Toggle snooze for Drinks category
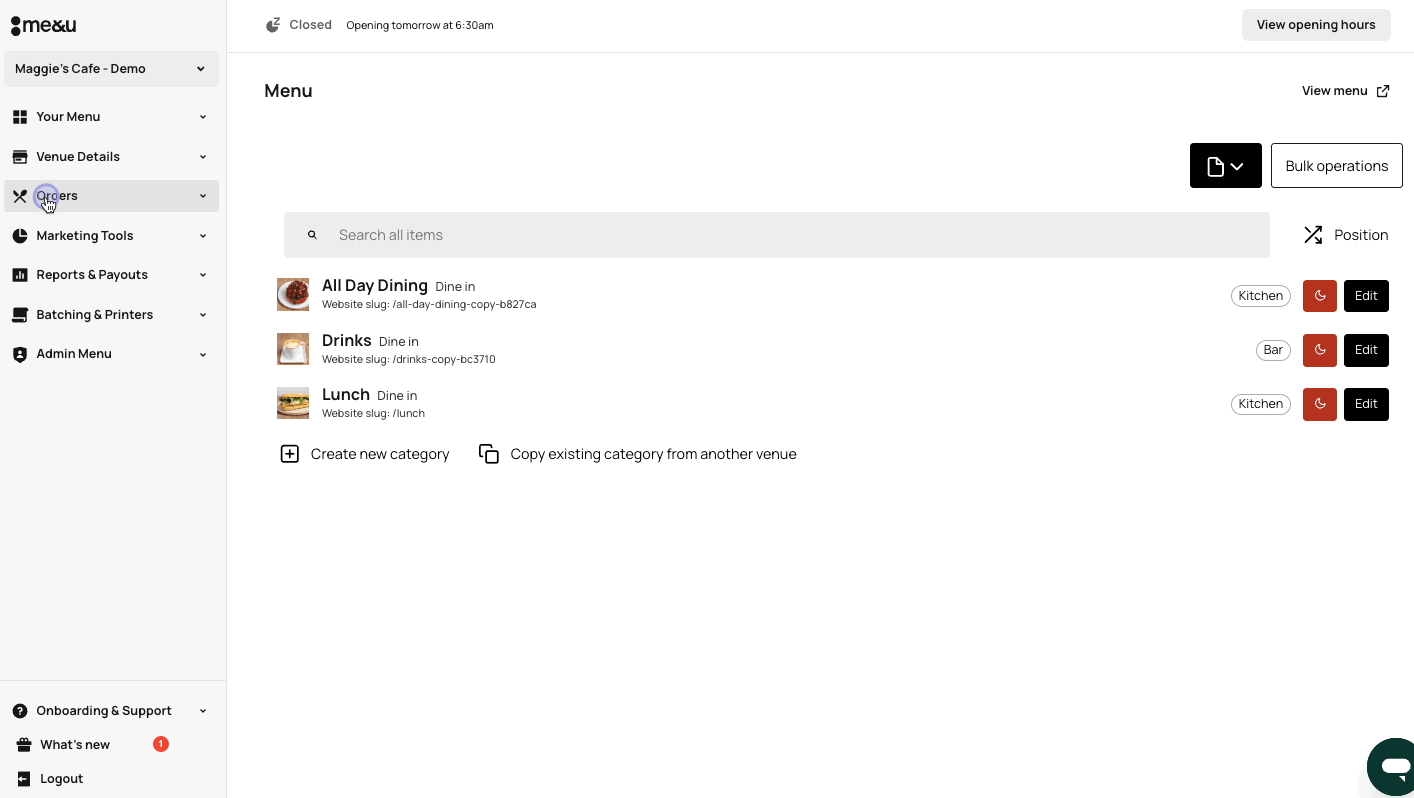1414x798 pixels. point(1319,350)
